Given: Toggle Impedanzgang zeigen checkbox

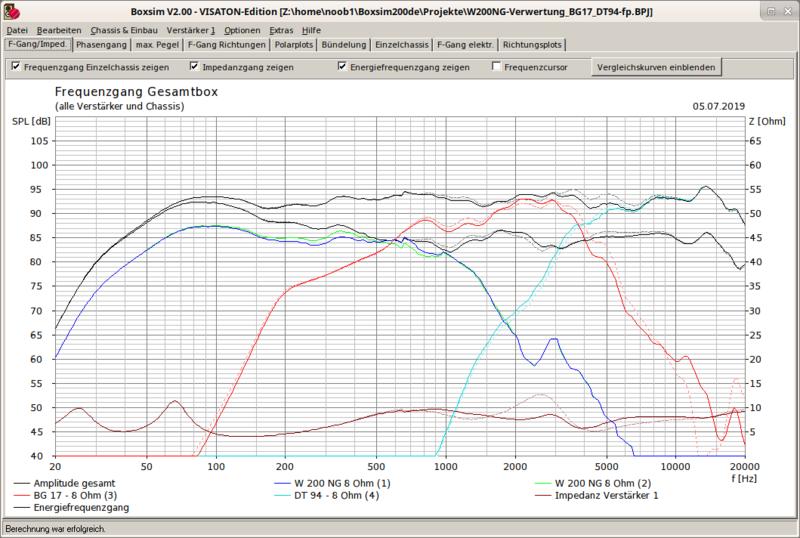Looking at the screenshot, I should click(194, 66).
